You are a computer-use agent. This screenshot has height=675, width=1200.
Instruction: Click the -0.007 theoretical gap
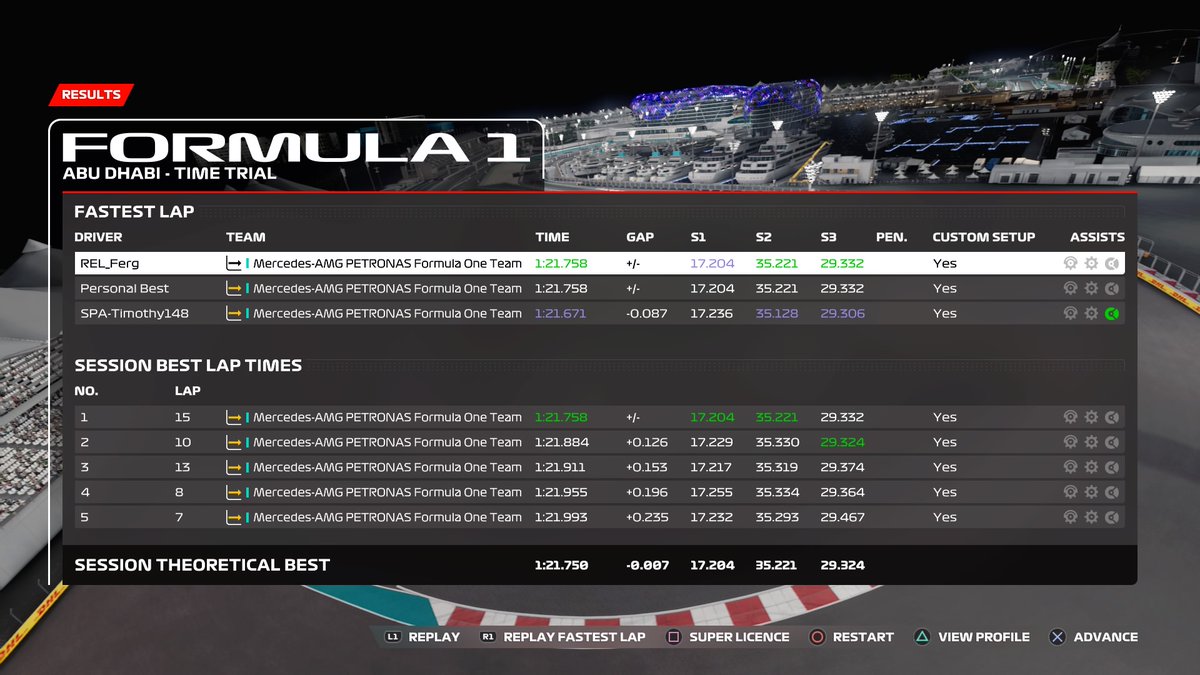click(647, 565)
